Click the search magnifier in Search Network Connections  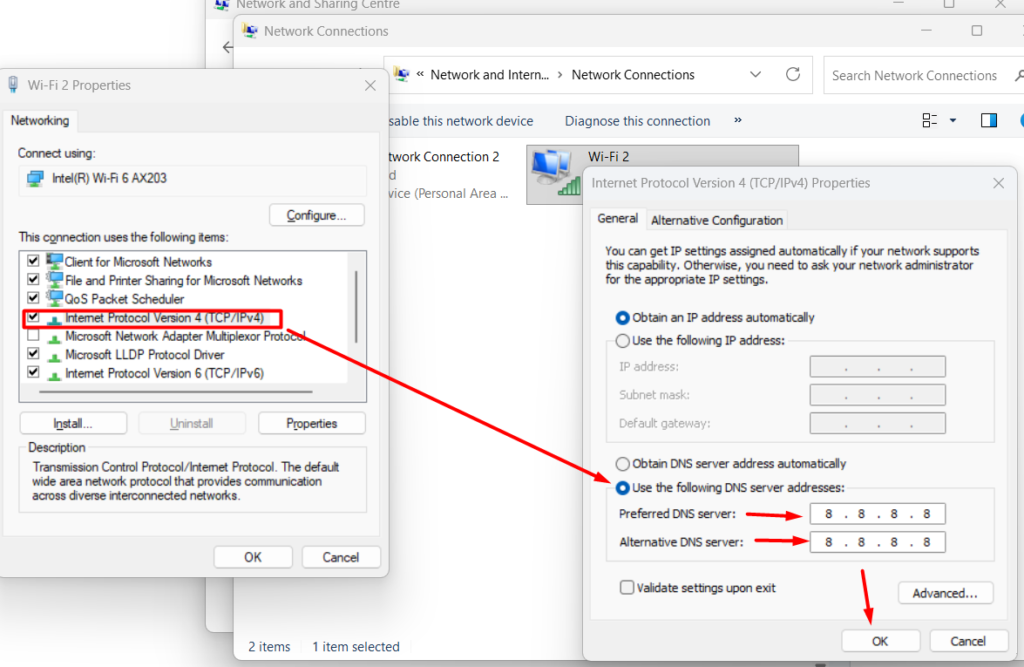[x=1019, y=75]
